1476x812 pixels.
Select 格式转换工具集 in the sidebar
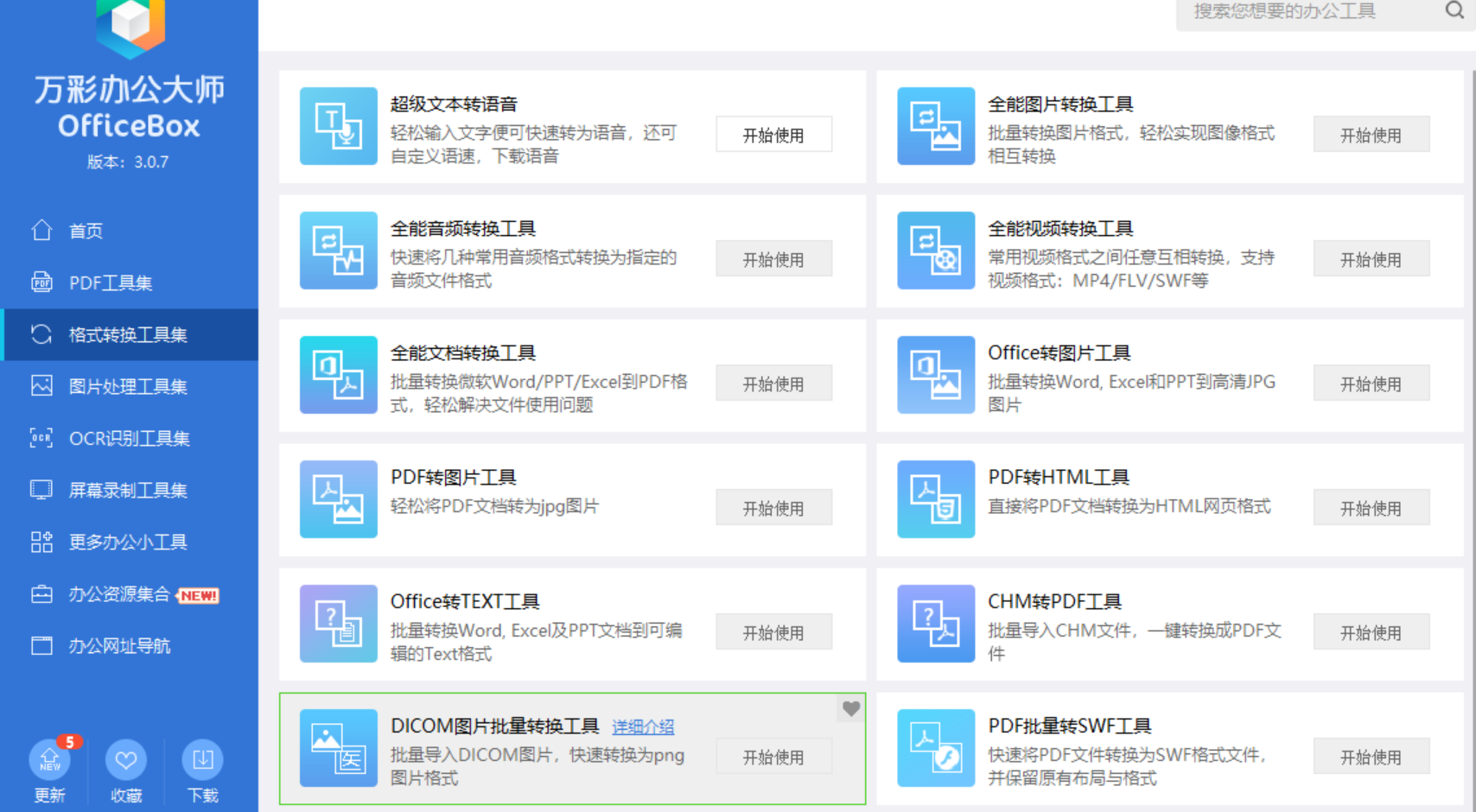130,334
